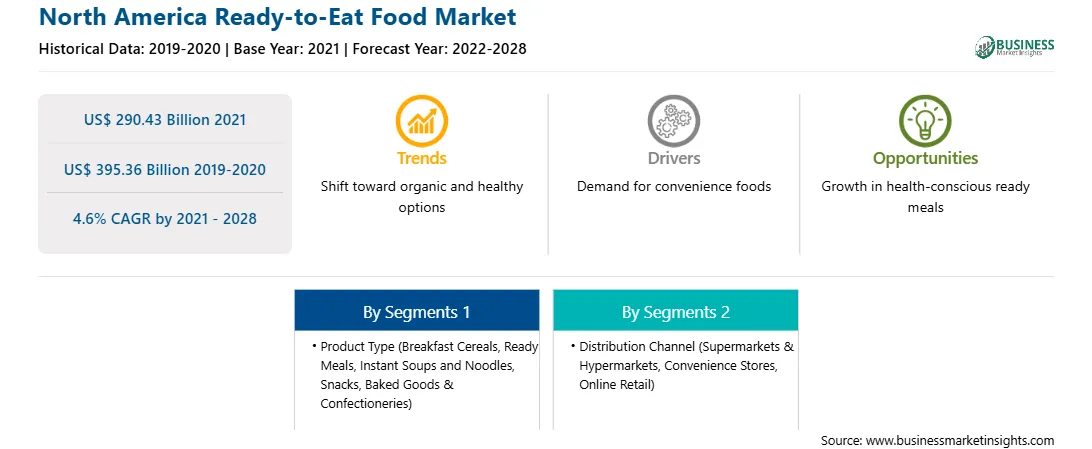The height and width of the screenshot is (449, 1092).
Task: Select the By Segments 2 header
Action: pos(676,310)
